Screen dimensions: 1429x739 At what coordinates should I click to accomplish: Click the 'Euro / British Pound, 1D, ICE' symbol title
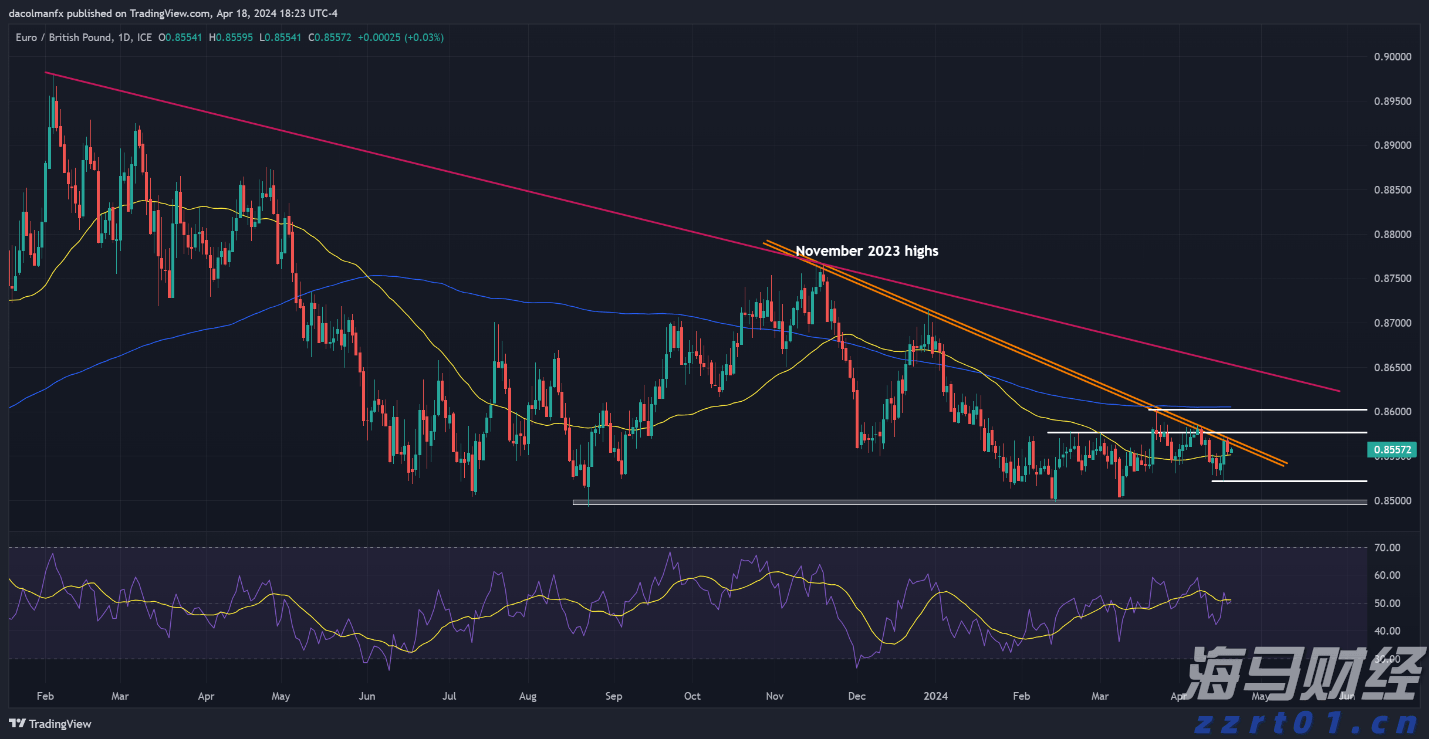83,37
